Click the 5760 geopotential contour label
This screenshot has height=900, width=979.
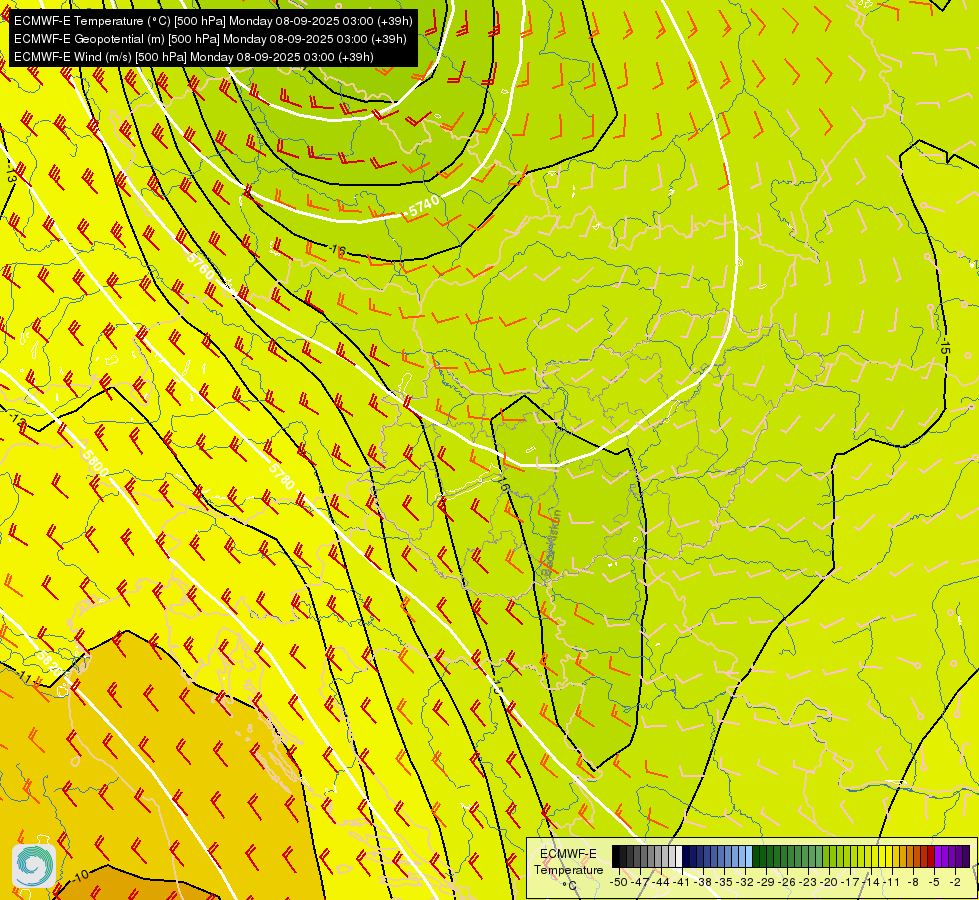coord(200,266)
